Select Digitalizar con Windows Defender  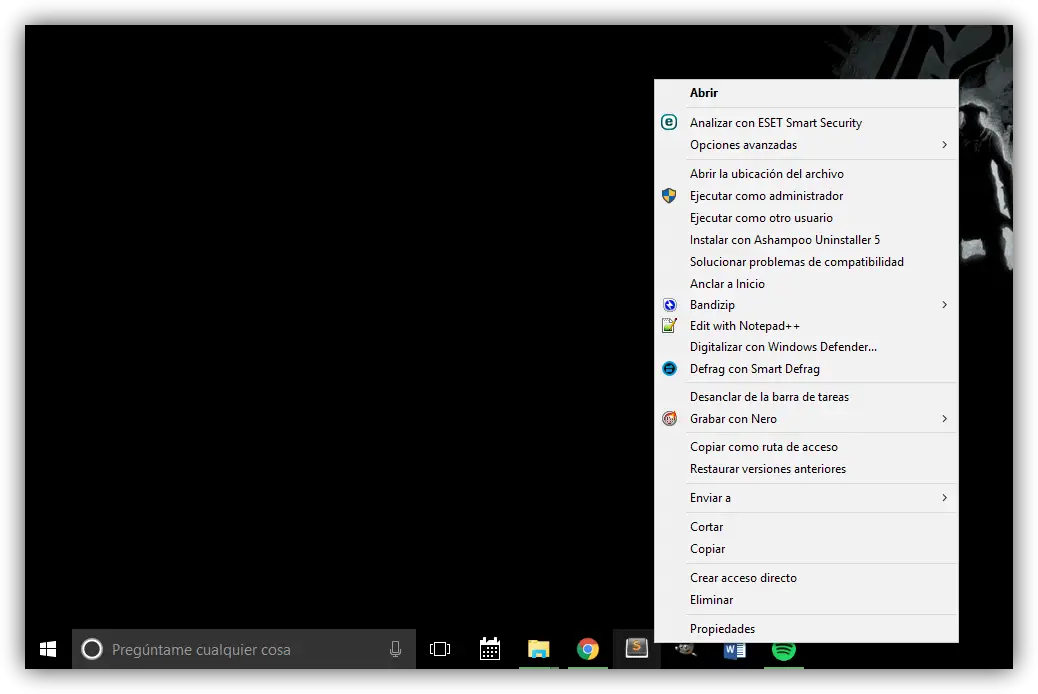point(806,346)
